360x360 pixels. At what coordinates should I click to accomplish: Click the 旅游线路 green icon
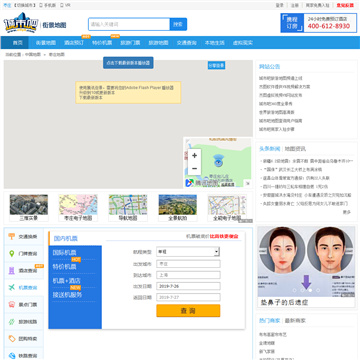12,322
